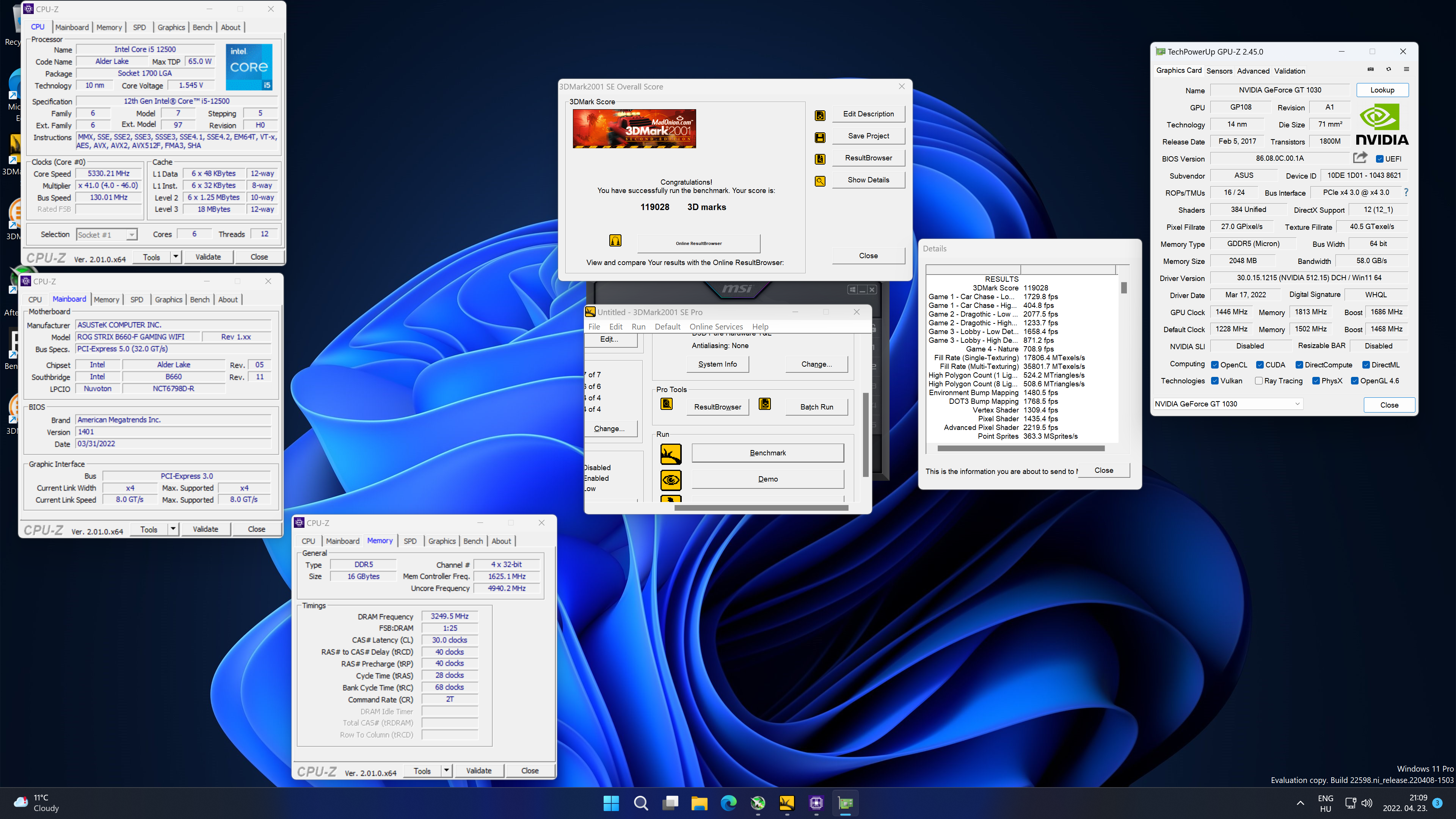Toggle the OpenCL checkbox in GPU-Z
The height and width of the screenshot is (819, 1456).
[1214, 365]
